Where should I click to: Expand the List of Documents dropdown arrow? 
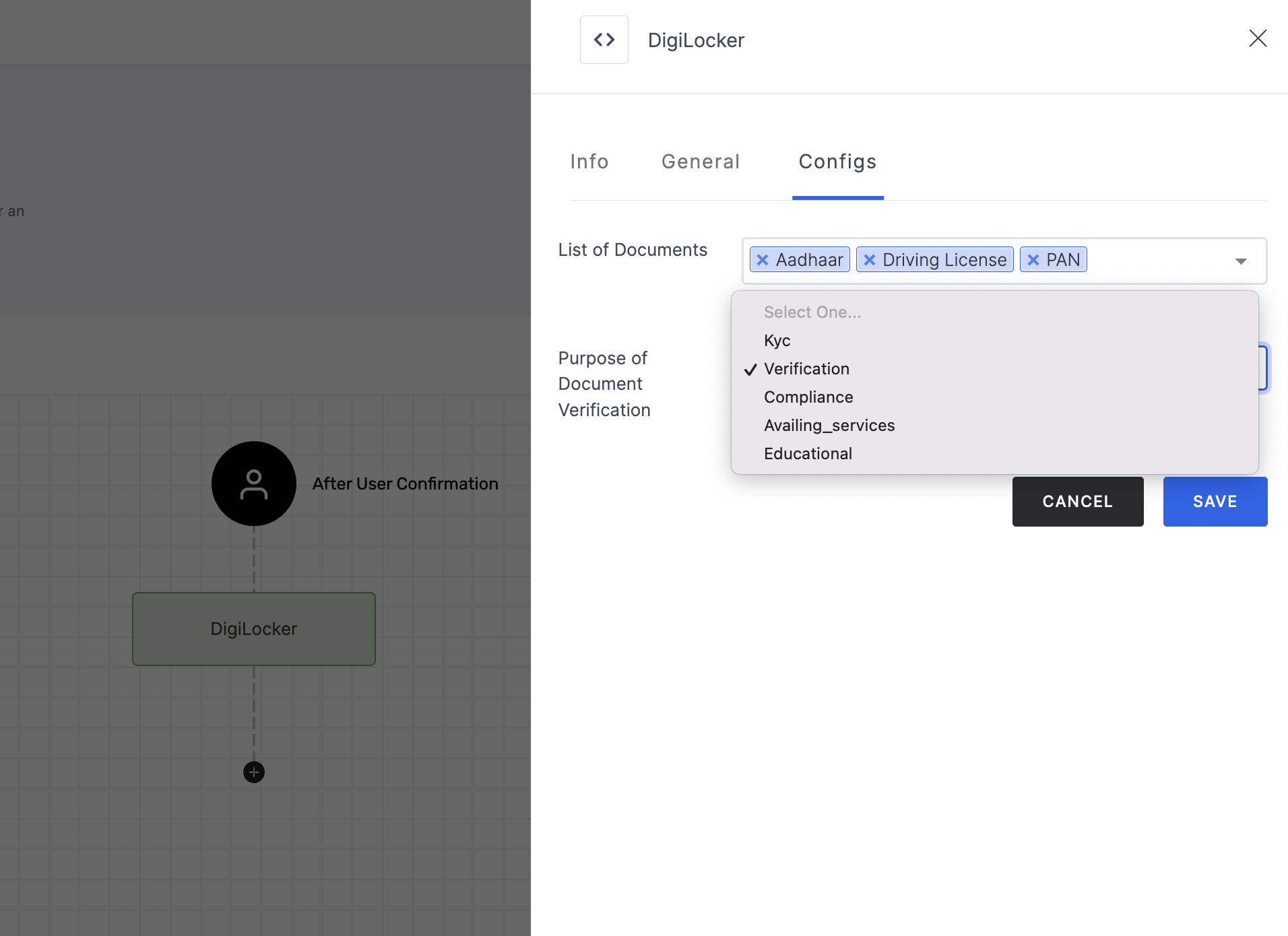tap(1241, 261)
